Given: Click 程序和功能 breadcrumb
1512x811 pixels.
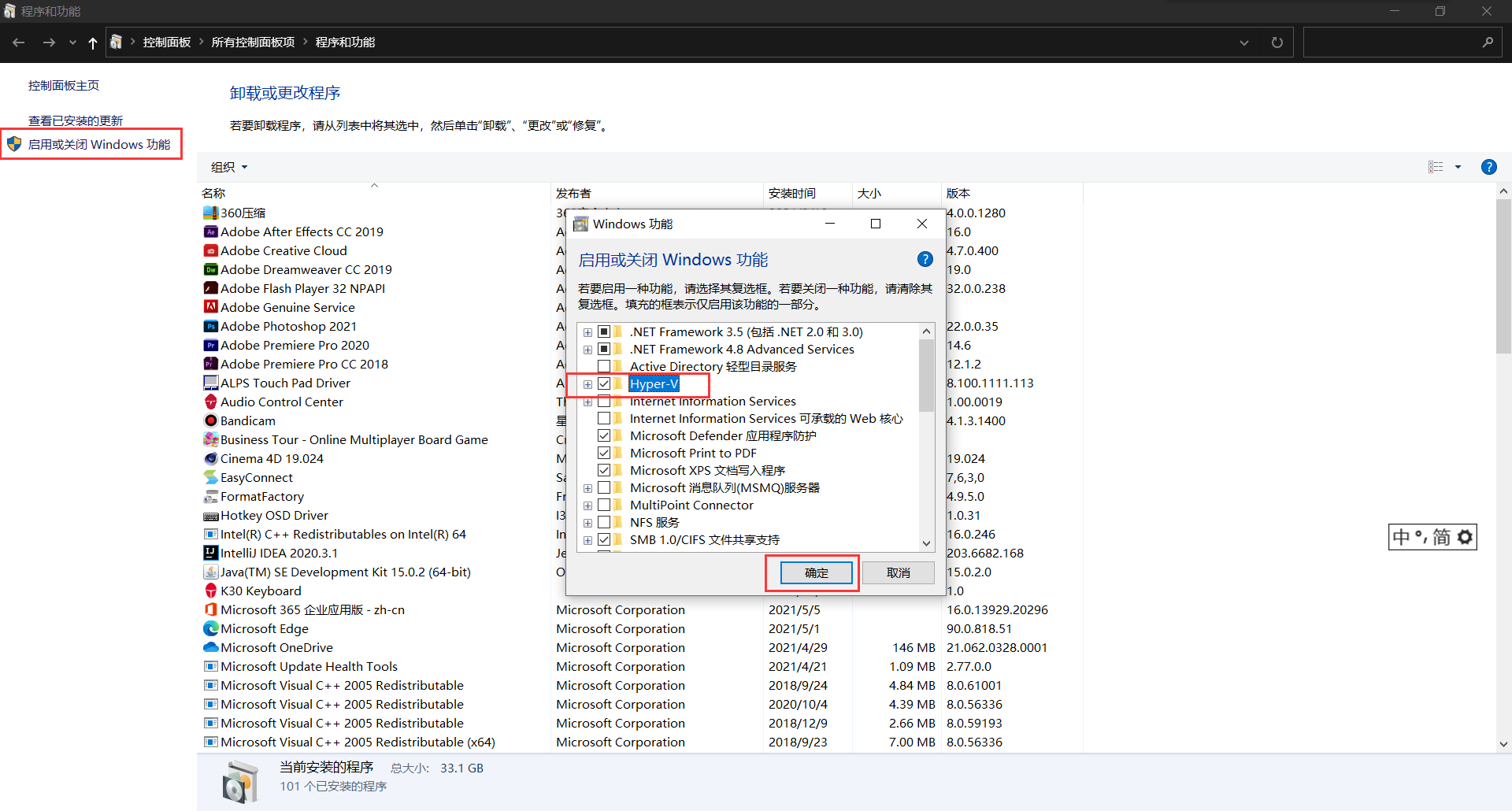Looking at the screenshot, I should [x=345, y=43].
